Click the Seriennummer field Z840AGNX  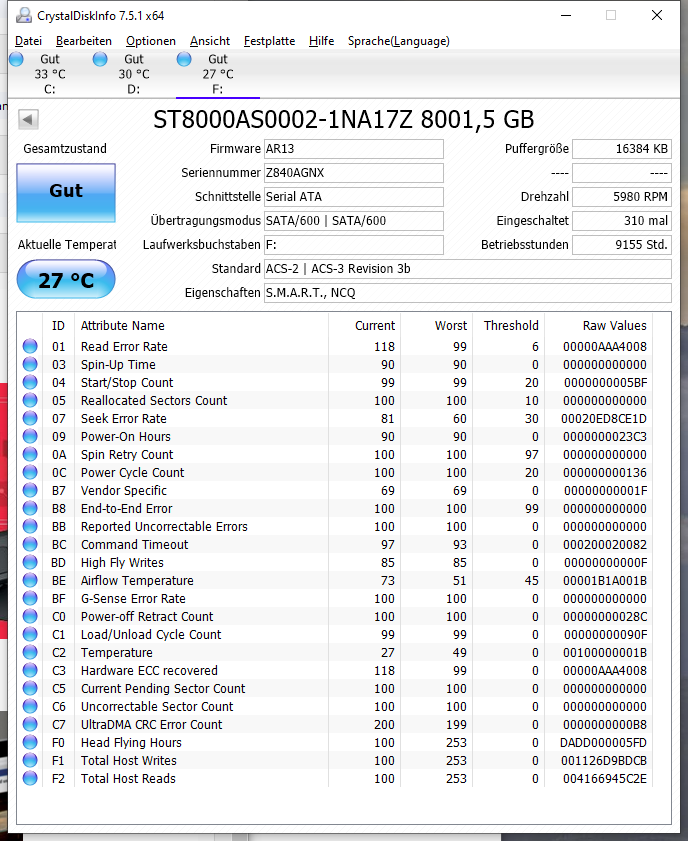tap(353, 173)
